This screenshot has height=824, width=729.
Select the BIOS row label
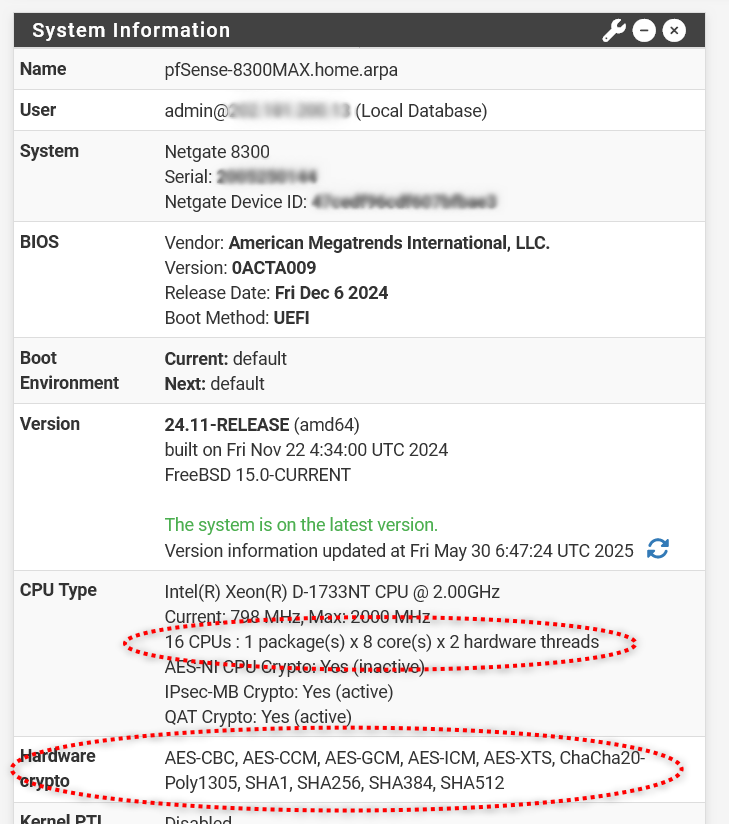tap(39, 242)
